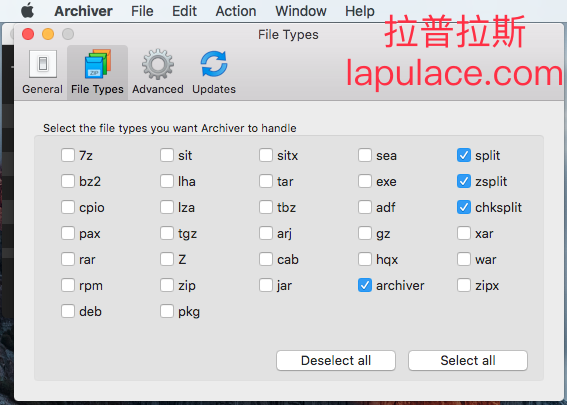
Task: Open the File menu
Action: [142, 11]
